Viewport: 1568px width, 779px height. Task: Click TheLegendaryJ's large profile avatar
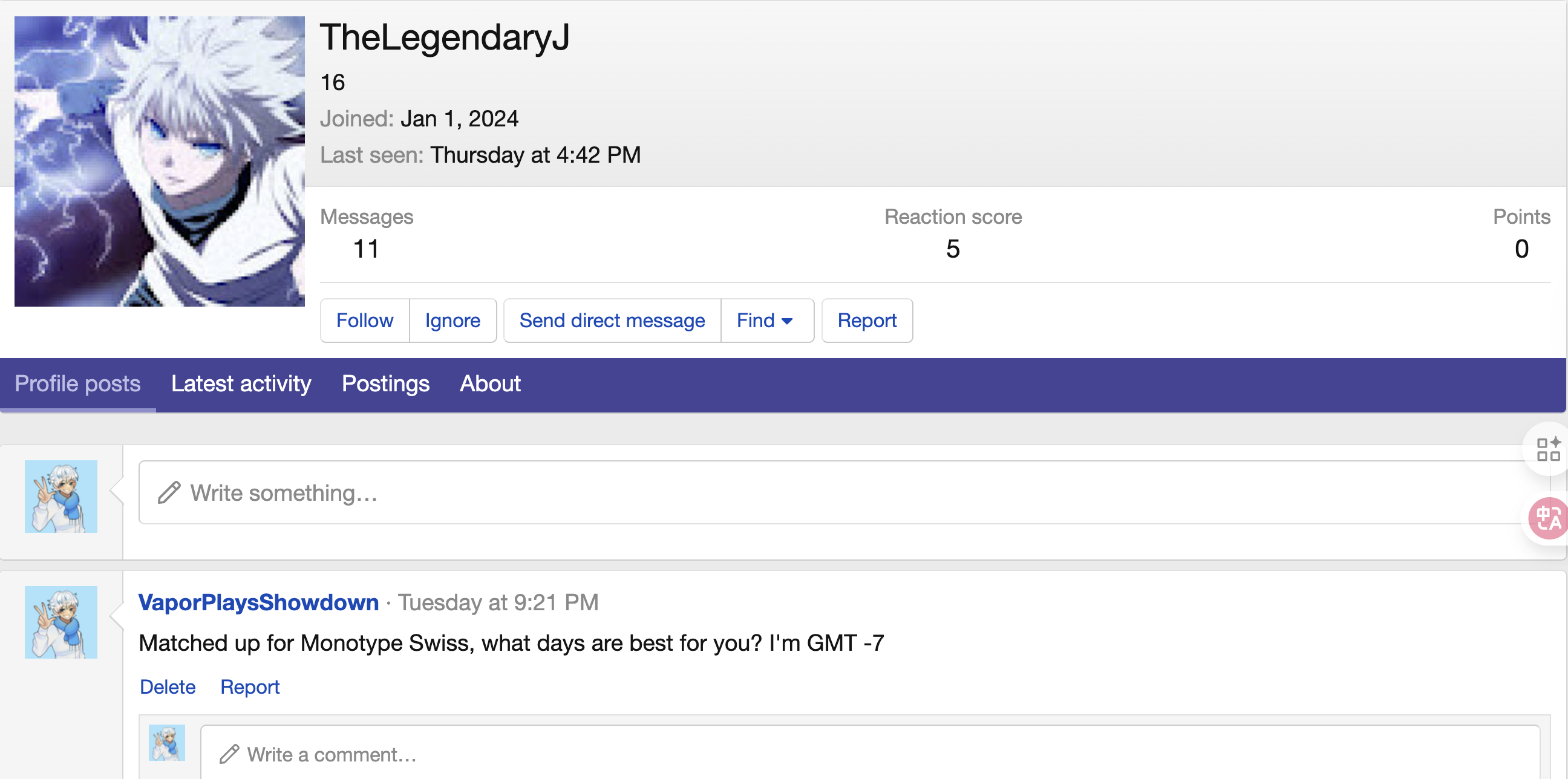coord(160,161)
